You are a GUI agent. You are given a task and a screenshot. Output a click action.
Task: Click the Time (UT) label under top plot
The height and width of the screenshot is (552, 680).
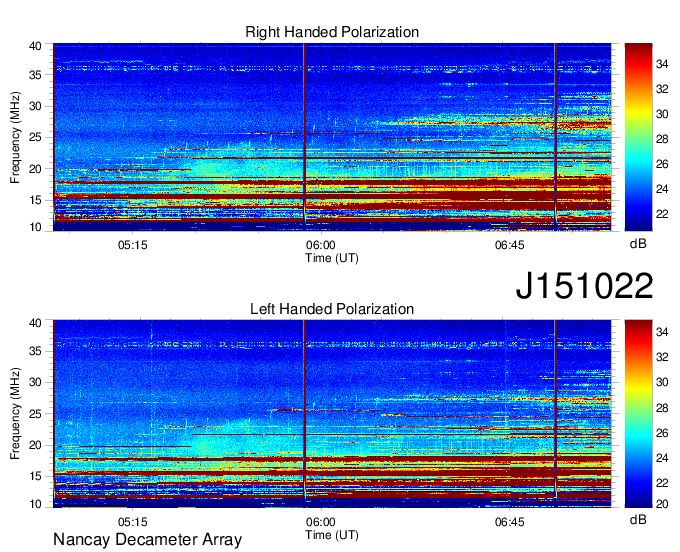(x=332, y=258)
